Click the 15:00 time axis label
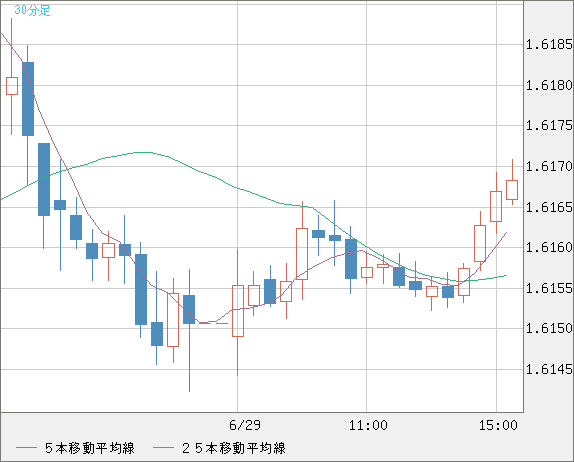This screenshot has height=462, width=574. (498, 425)
